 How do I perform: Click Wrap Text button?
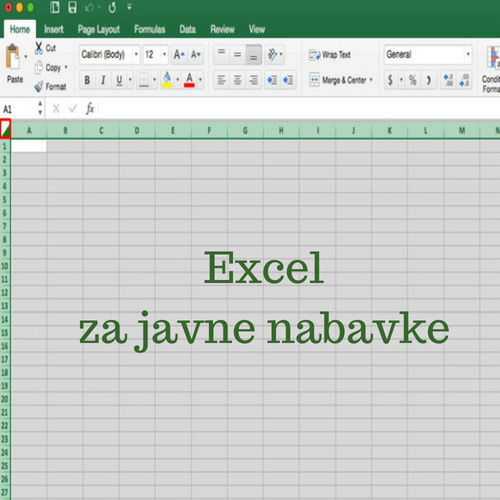pyautogui.click(x=329, y=55)
